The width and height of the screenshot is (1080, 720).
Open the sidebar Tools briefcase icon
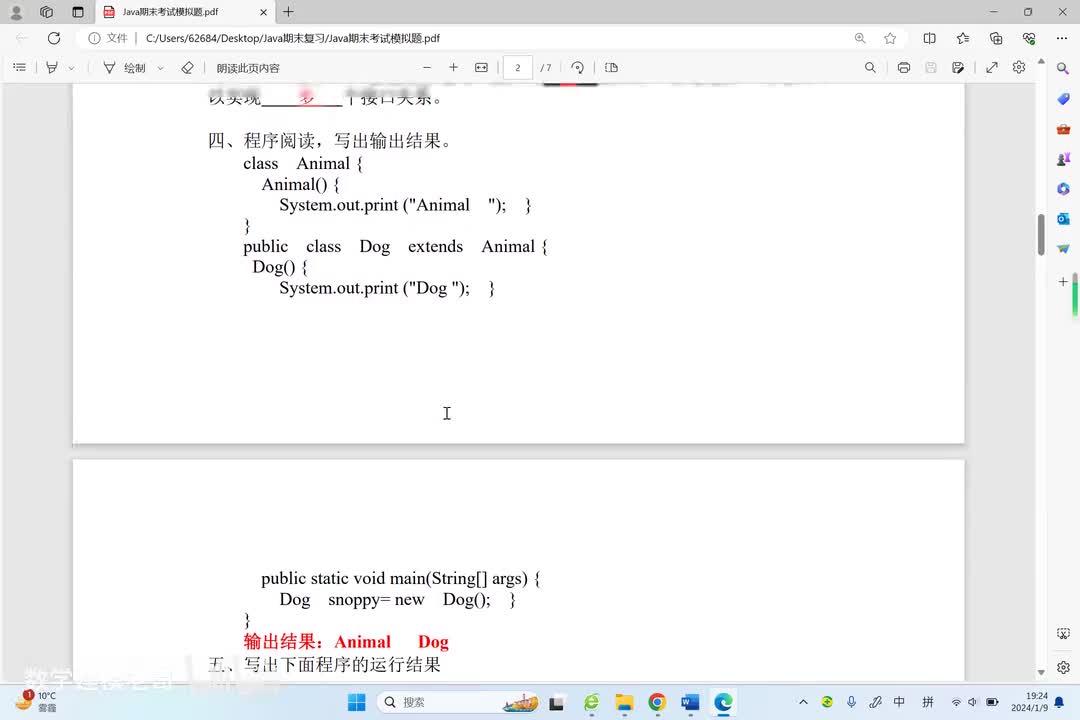click(1063, 129)
